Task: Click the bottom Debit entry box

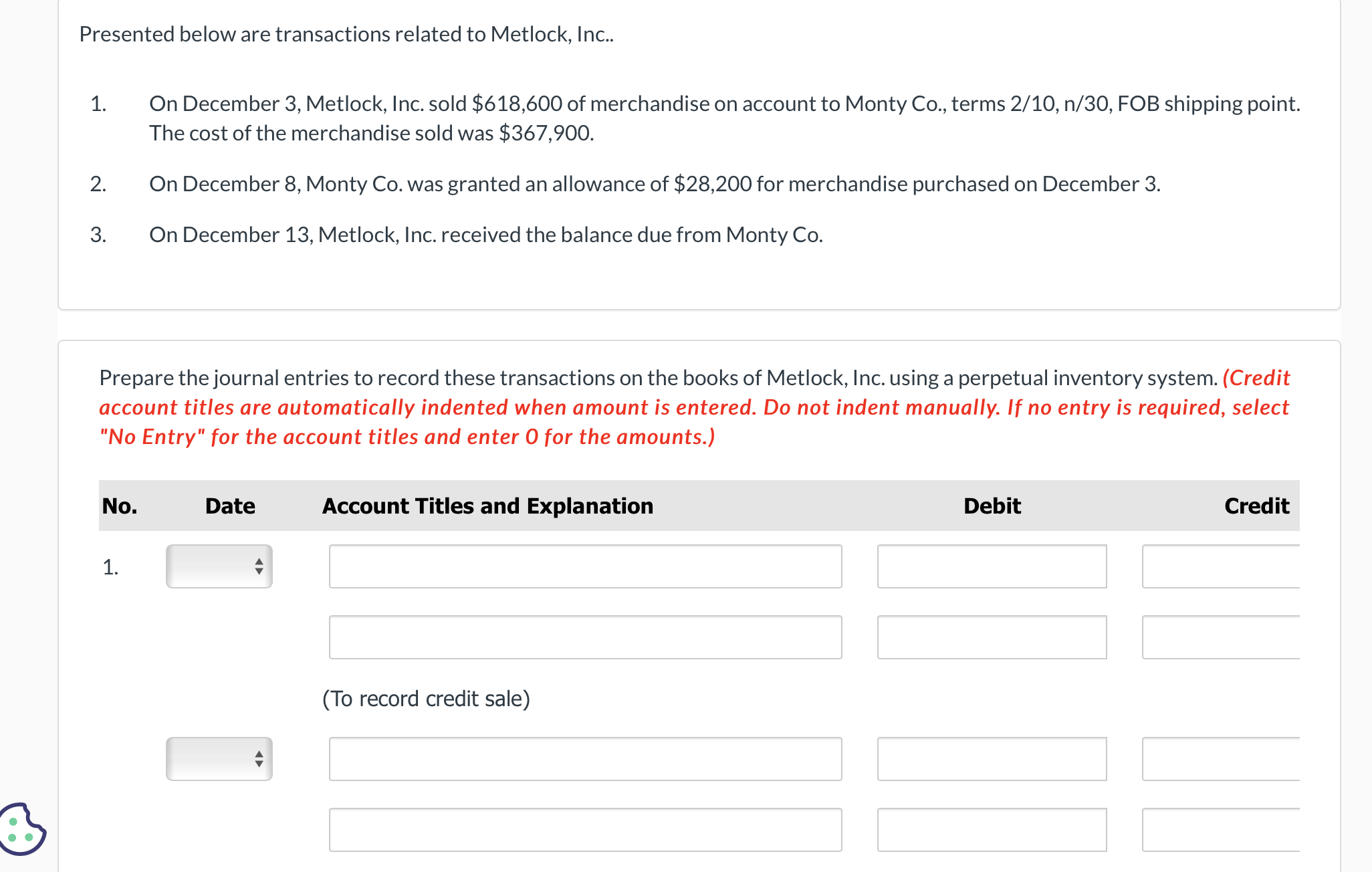Action: click(x=992, y=829)
